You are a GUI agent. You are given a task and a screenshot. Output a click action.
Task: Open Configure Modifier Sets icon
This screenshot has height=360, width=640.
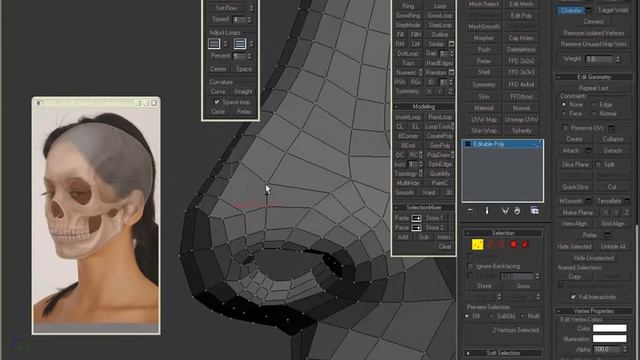[535, 211]
